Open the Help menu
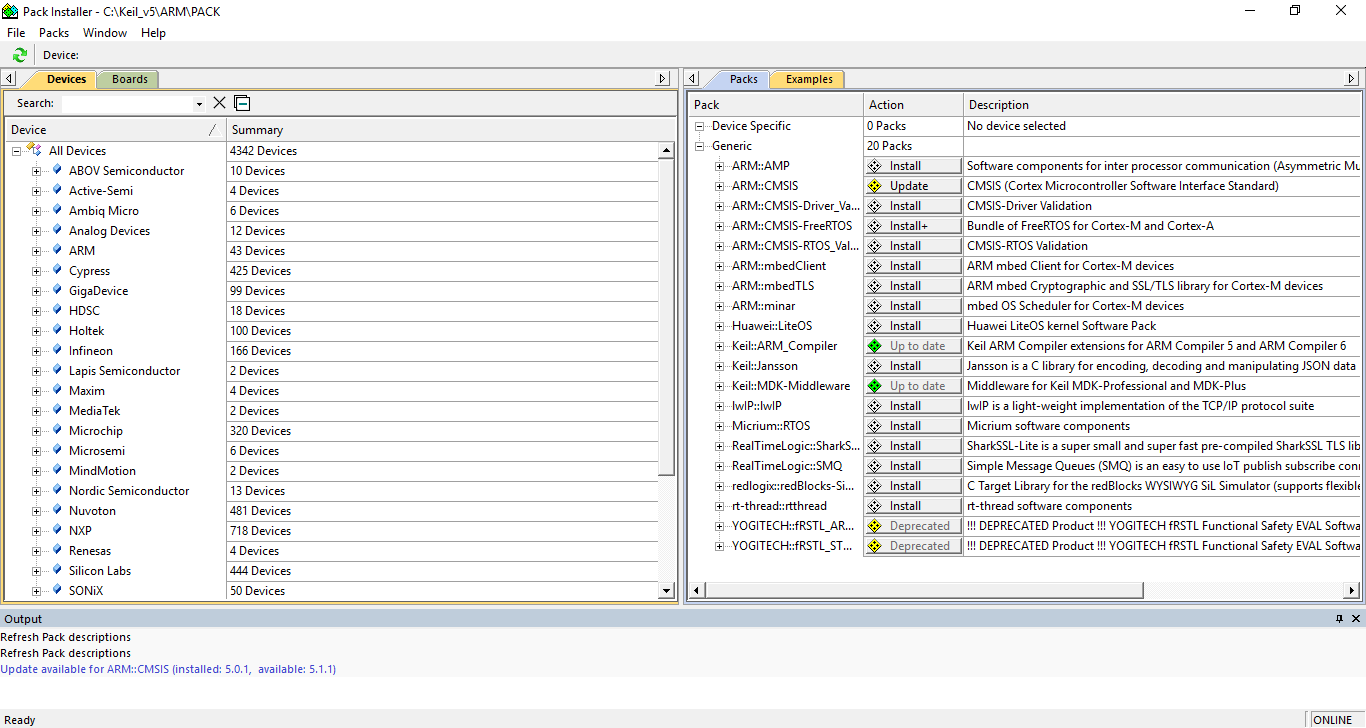 [x=153, y=33]
